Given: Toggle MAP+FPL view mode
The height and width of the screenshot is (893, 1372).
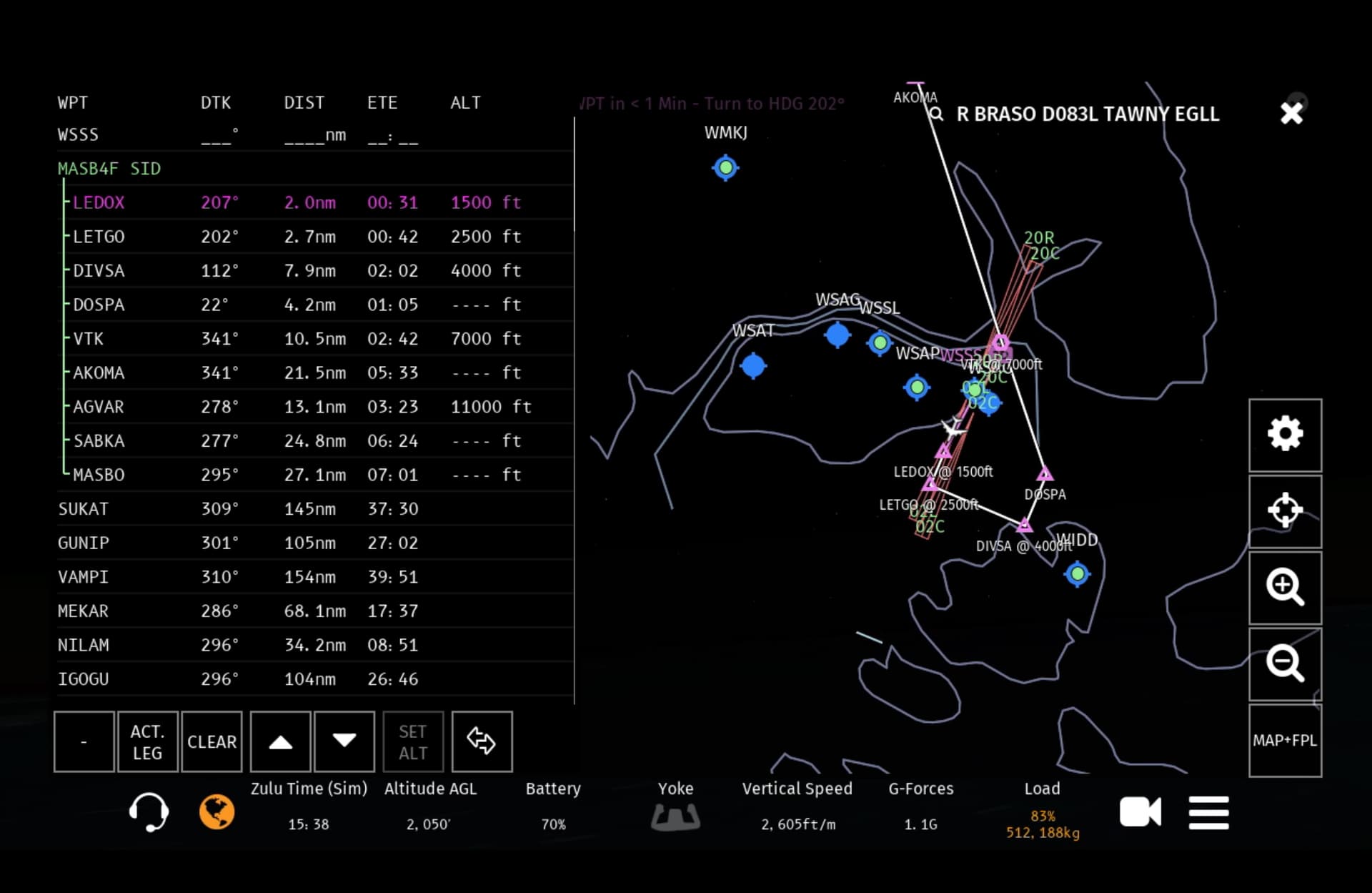Looking at the screenshot, I should pyautogui.click(x=1285, y=741).
